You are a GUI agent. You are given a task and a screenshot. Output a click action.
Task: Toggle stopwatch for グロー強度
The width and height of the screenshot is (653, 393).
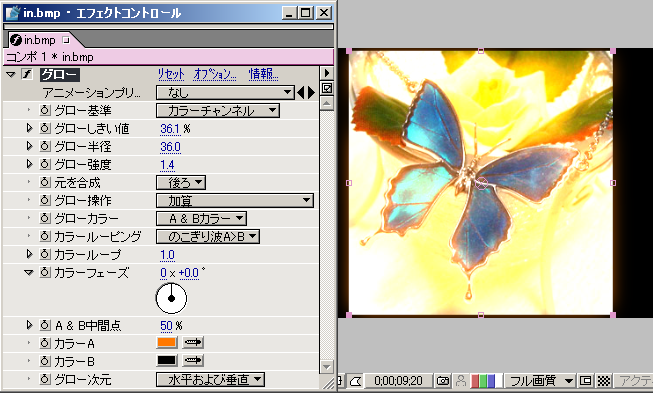click(x=45, y=164)
